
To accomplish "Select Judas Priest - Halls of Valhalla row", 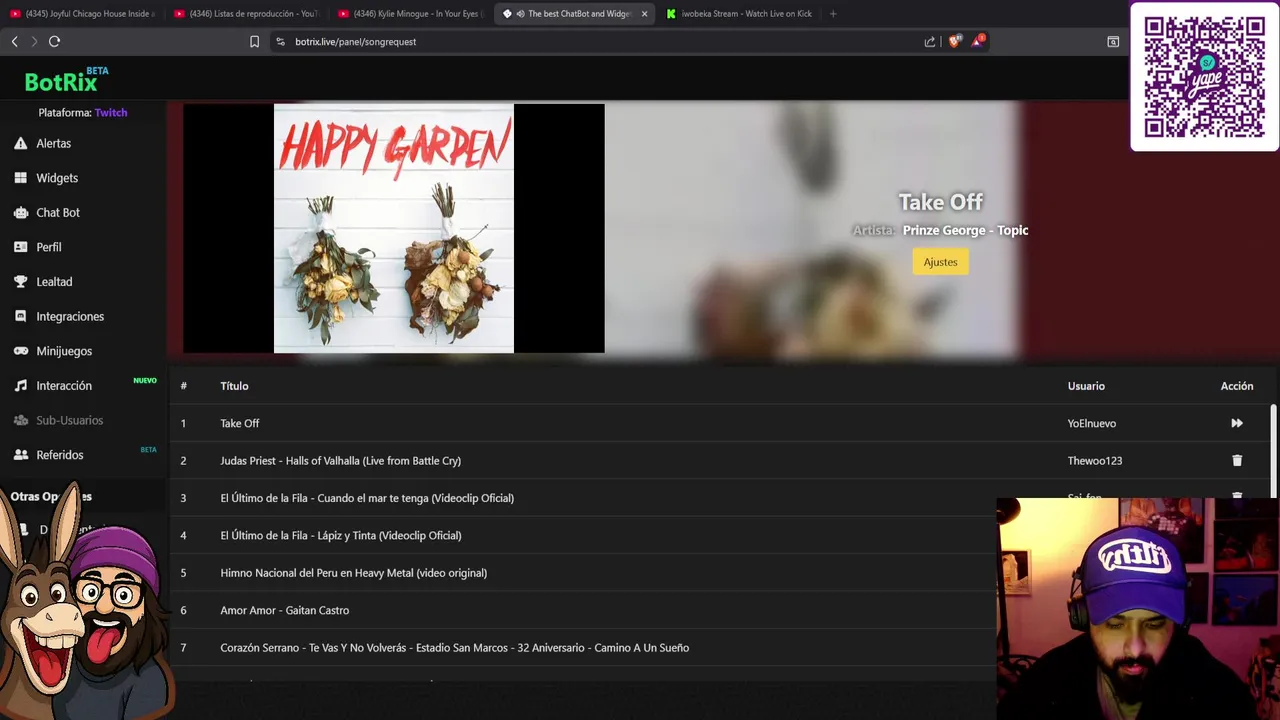I will [720, 461].
